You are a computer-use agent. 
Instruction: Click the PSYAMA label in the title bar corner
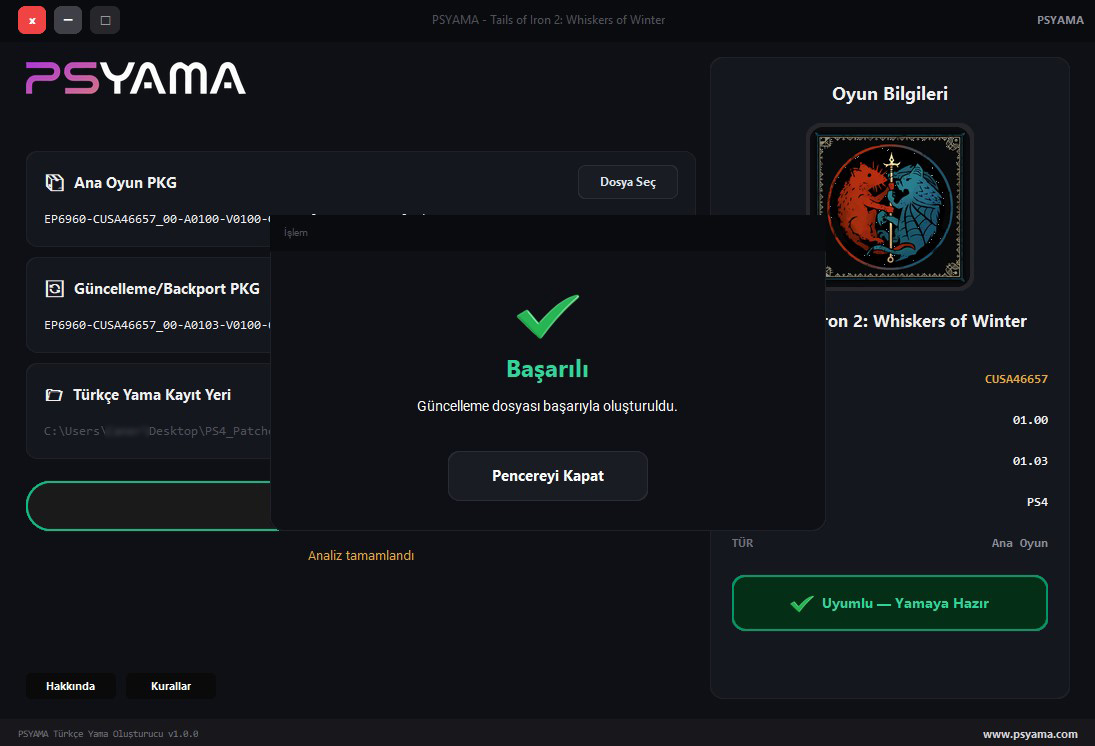(1060, 20)
